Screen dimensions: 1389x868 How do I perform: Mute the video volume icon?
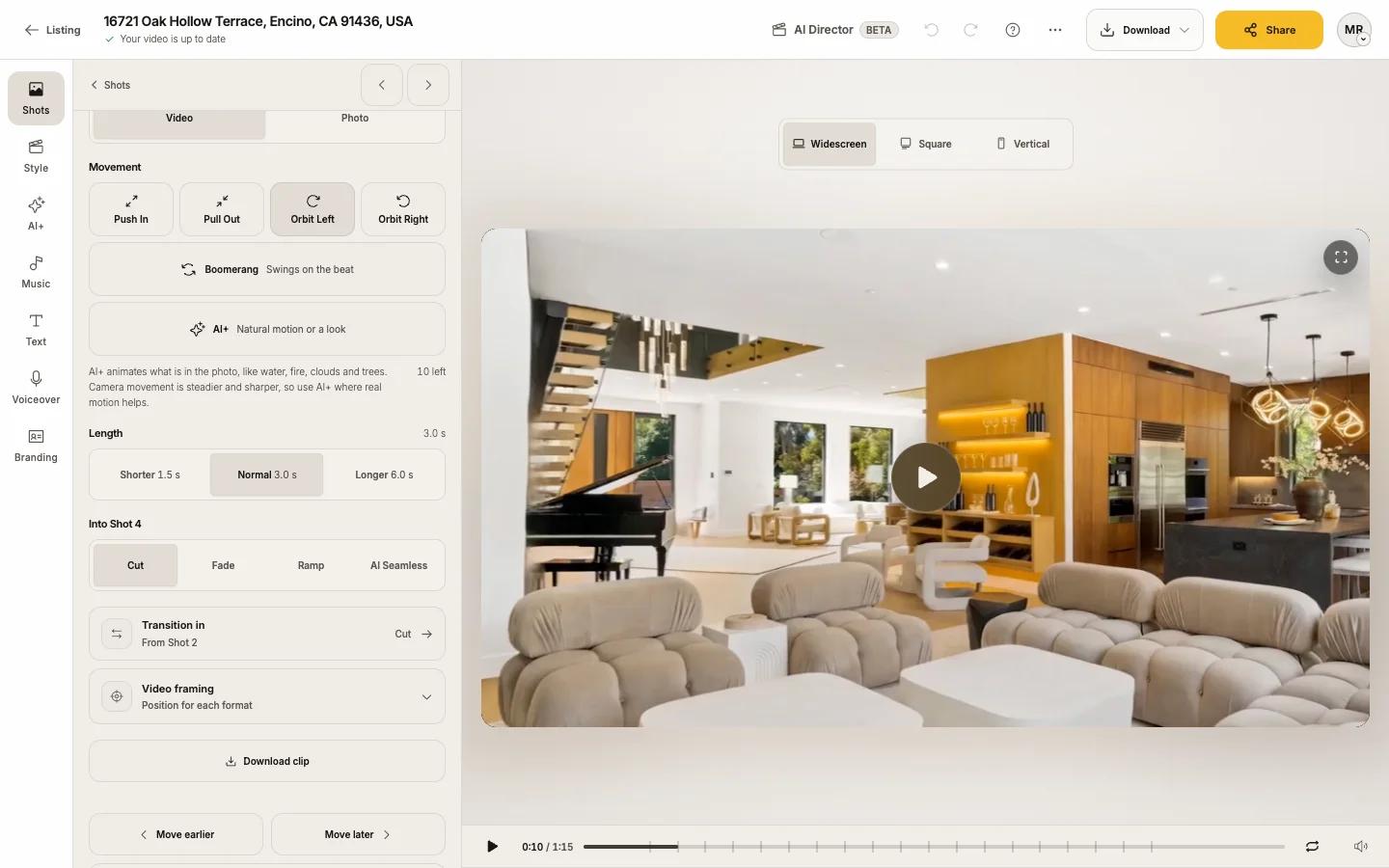[x=1360, y=847]
